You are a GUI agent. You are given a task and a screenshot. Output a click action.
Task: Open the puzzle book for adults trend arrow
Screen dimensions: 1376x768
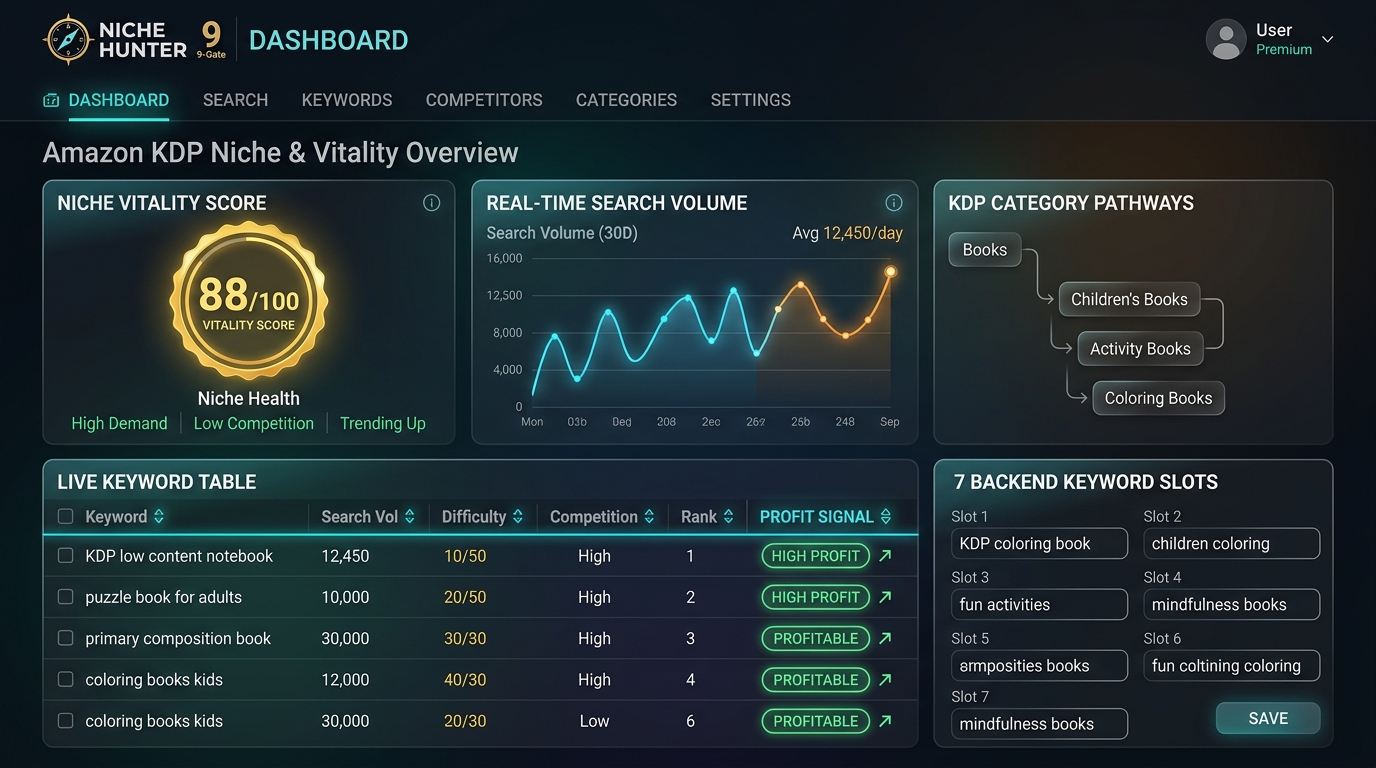click(x=885, y=597)
